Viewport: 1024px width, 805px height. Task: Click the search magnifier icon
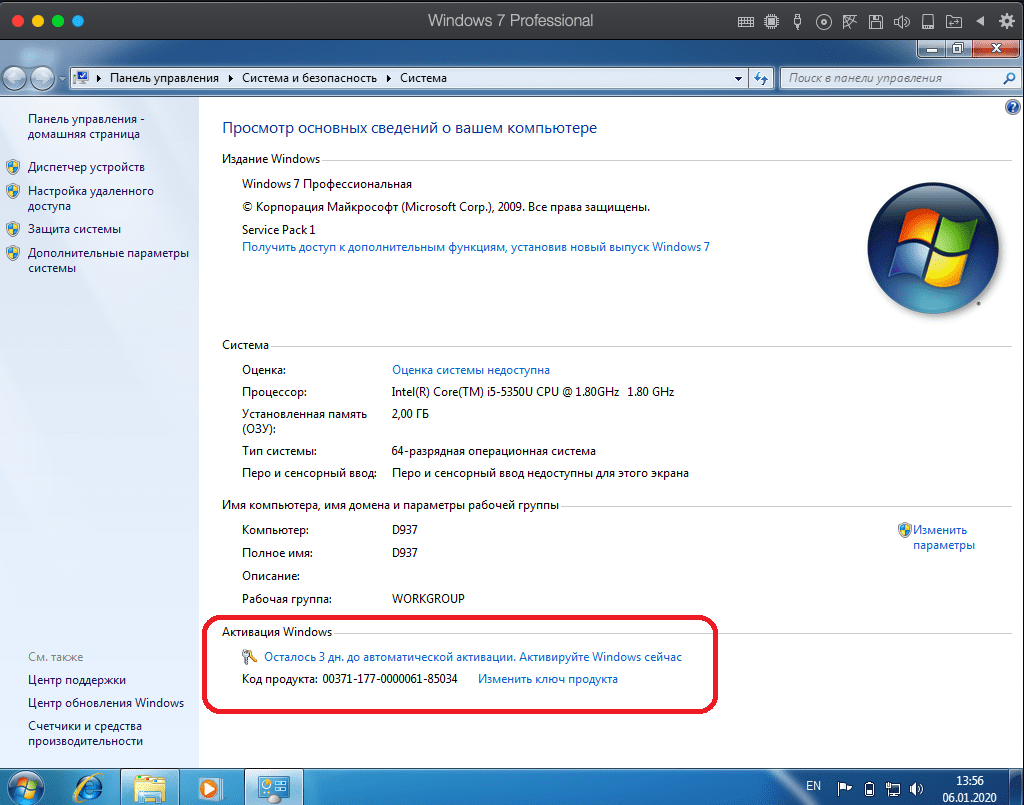point(1009,78)
